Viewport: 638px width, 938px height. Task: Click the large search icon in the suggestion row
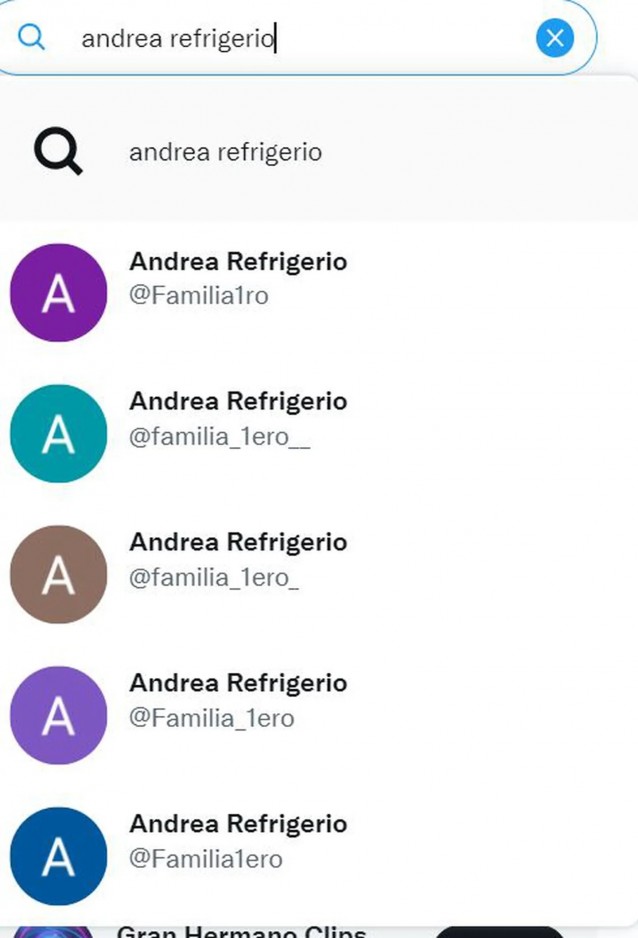click(x=58, y=152)
